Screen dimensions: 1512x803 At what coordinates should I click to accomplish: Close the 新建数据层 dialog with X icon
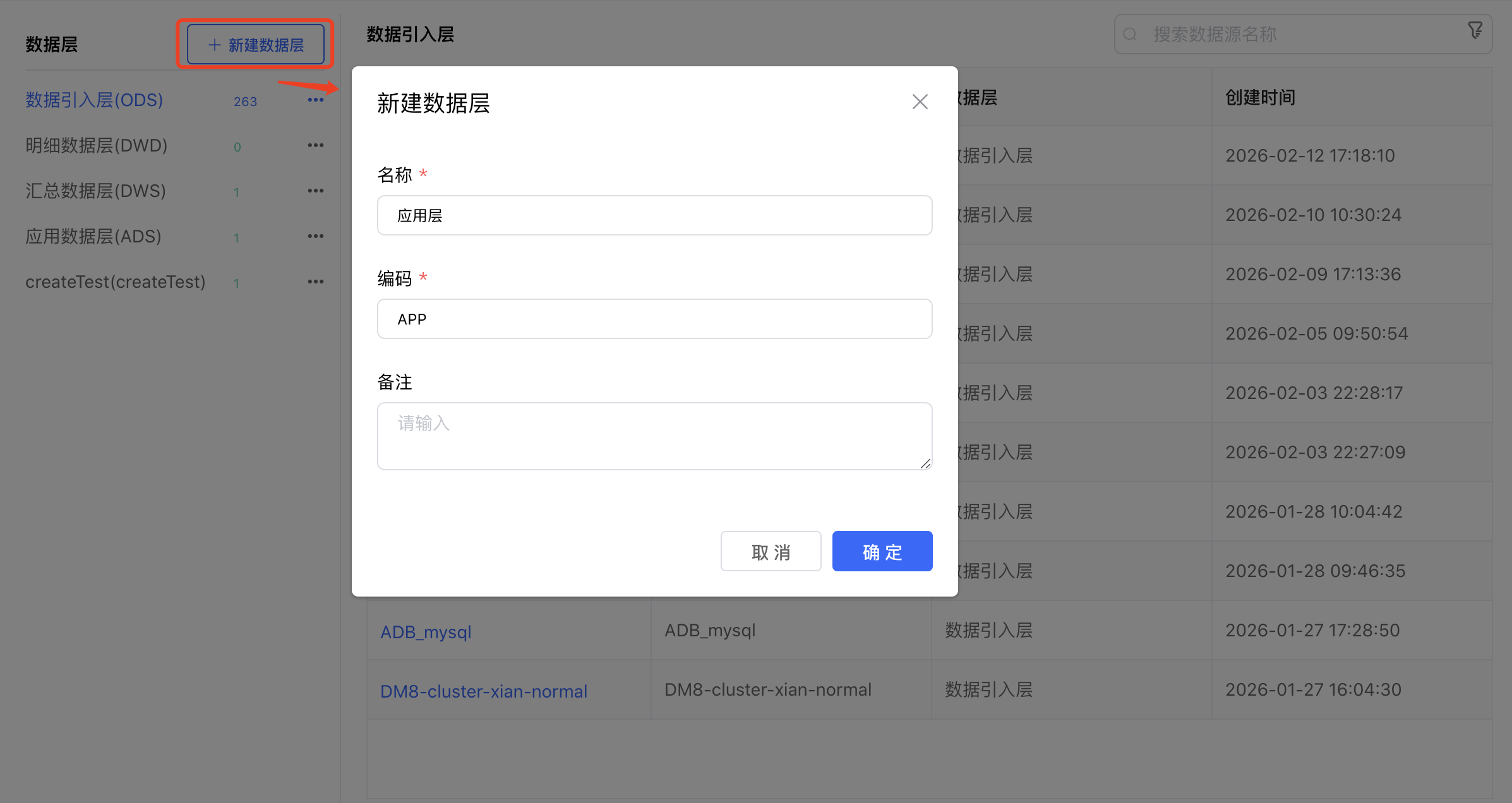click(920, 102)
